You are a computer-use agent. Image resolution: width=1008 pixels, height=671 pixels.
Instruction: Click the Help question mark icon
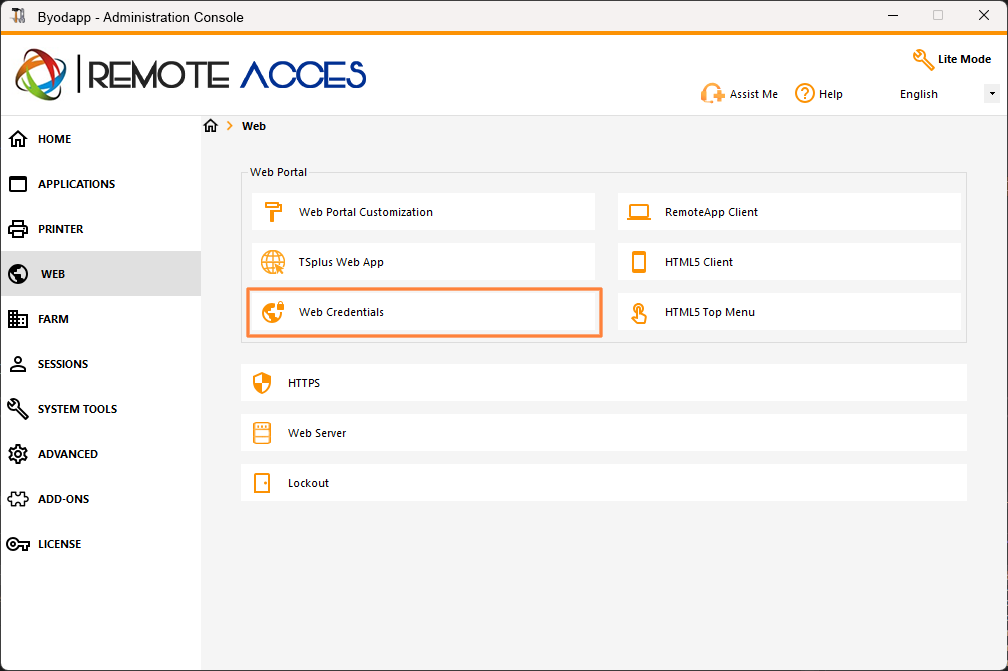tap(805, 94)
